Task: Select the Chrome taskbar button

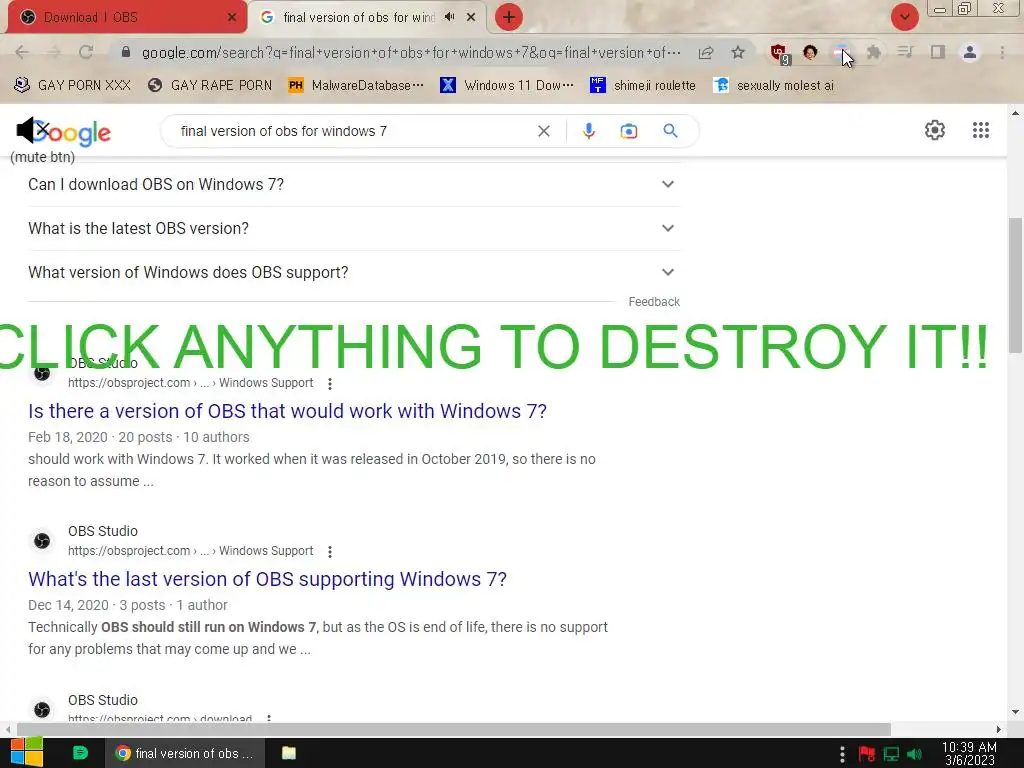Action: point(185,753)
